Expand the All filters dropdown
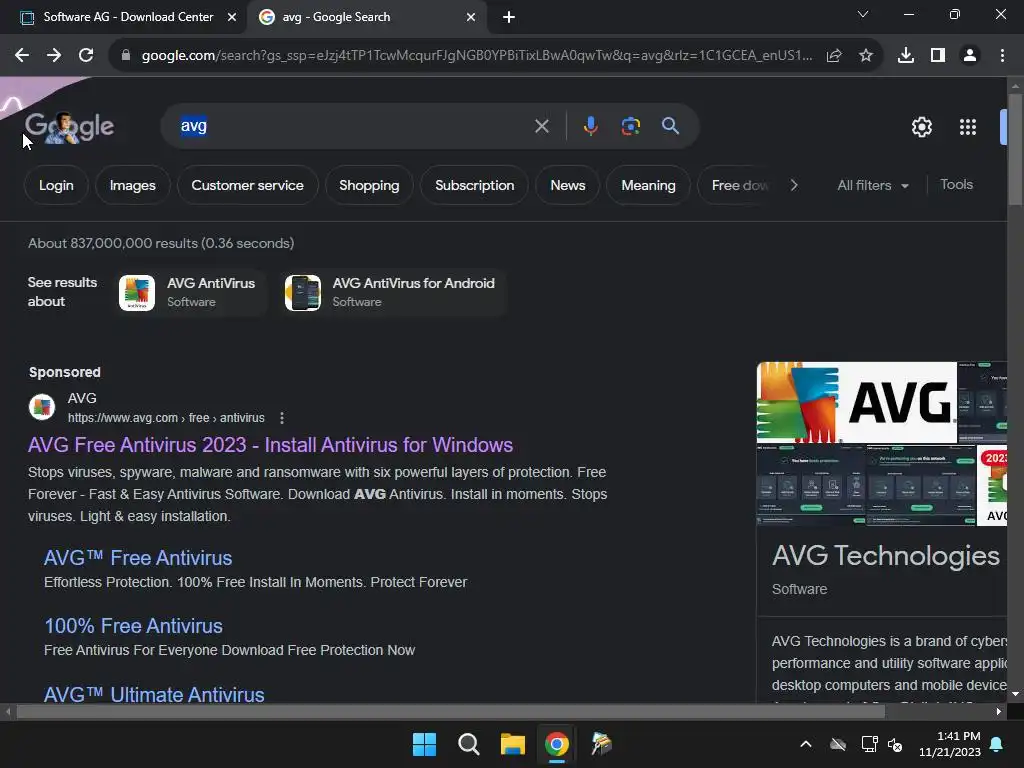 click(x=872, y=185)
